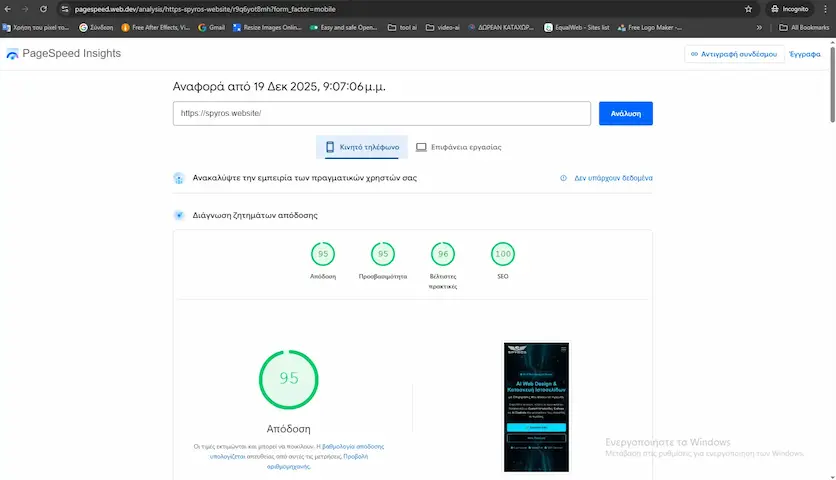Viewport: 836px width, 480px height.
Task: Click the Βέλτιστες πρακτικές label text
Action: pyautogui.click(x=443, y=281)
